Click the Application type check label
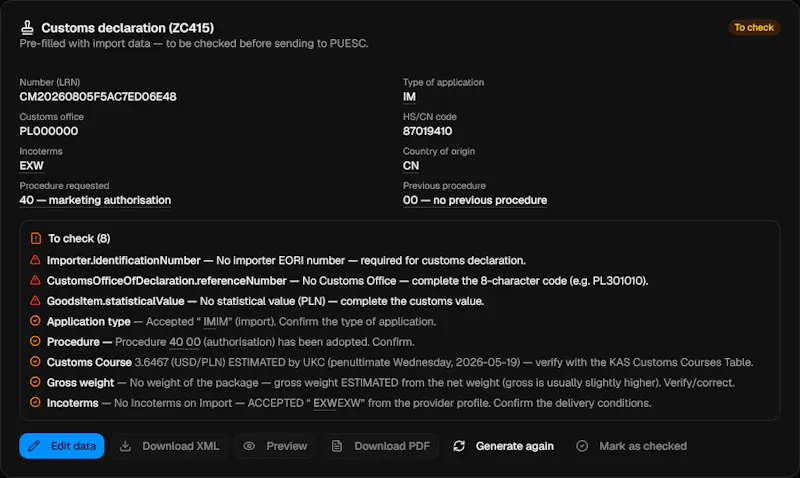800x478 pixels. tap(89, 322)
